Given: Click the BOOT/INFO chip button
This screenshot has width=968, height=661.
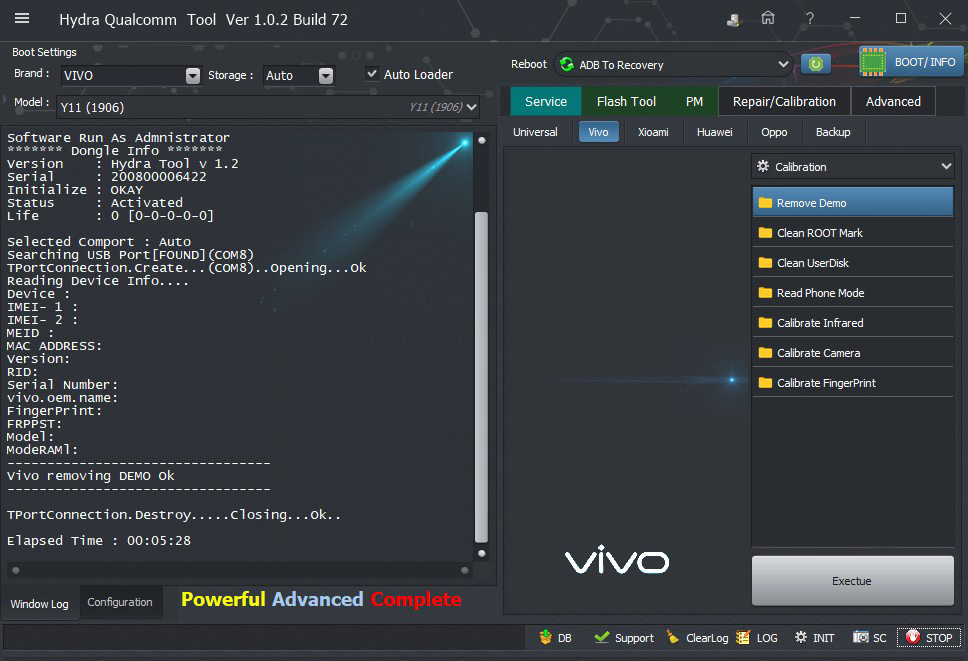Looking at the screenshot, I should pyautogui.click(x=911, y=62).
